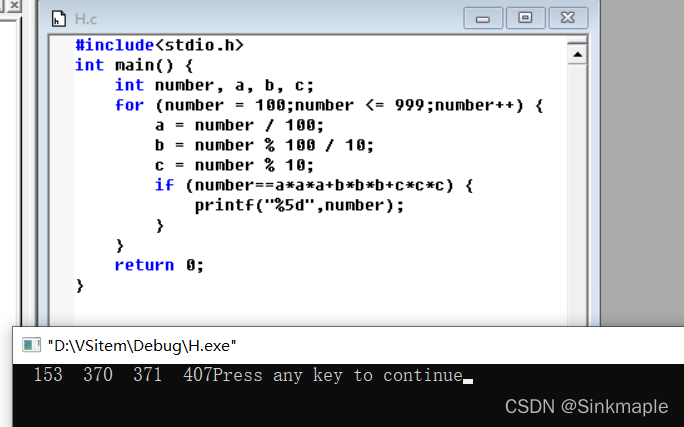
Task: Click the printf("%5d",number); statement
Action: (299, 205)
